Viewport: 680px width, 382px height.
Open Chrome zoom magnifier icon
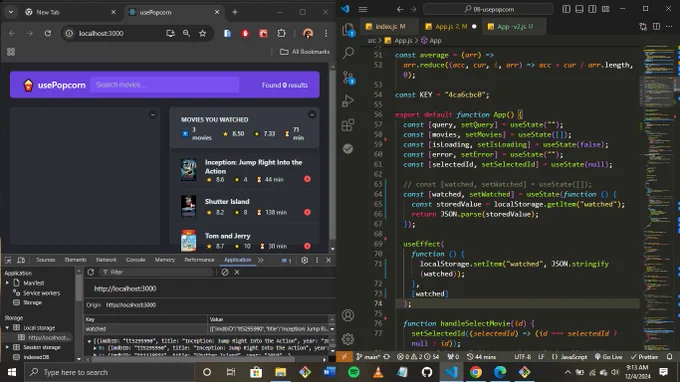(x=186, y=33)
